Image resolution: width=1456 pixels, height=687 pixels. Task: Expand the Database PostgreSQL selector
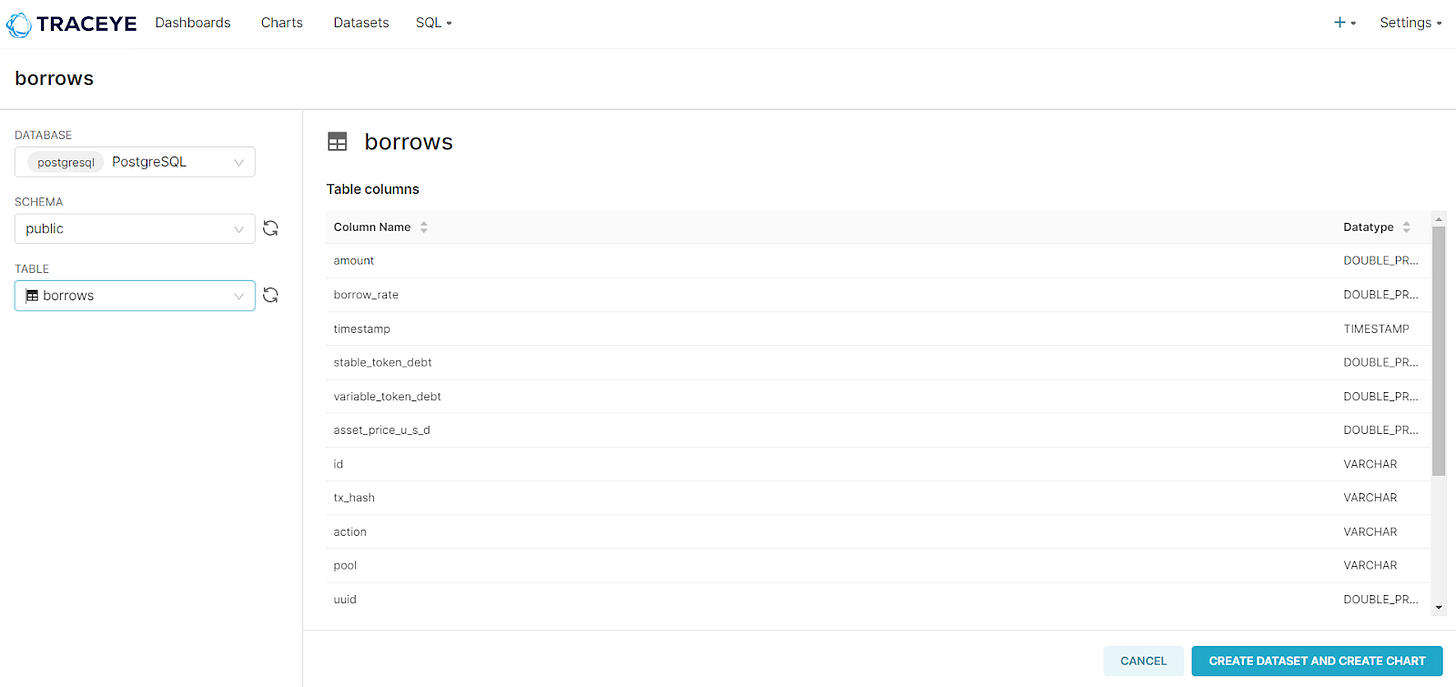click(135, 162)
